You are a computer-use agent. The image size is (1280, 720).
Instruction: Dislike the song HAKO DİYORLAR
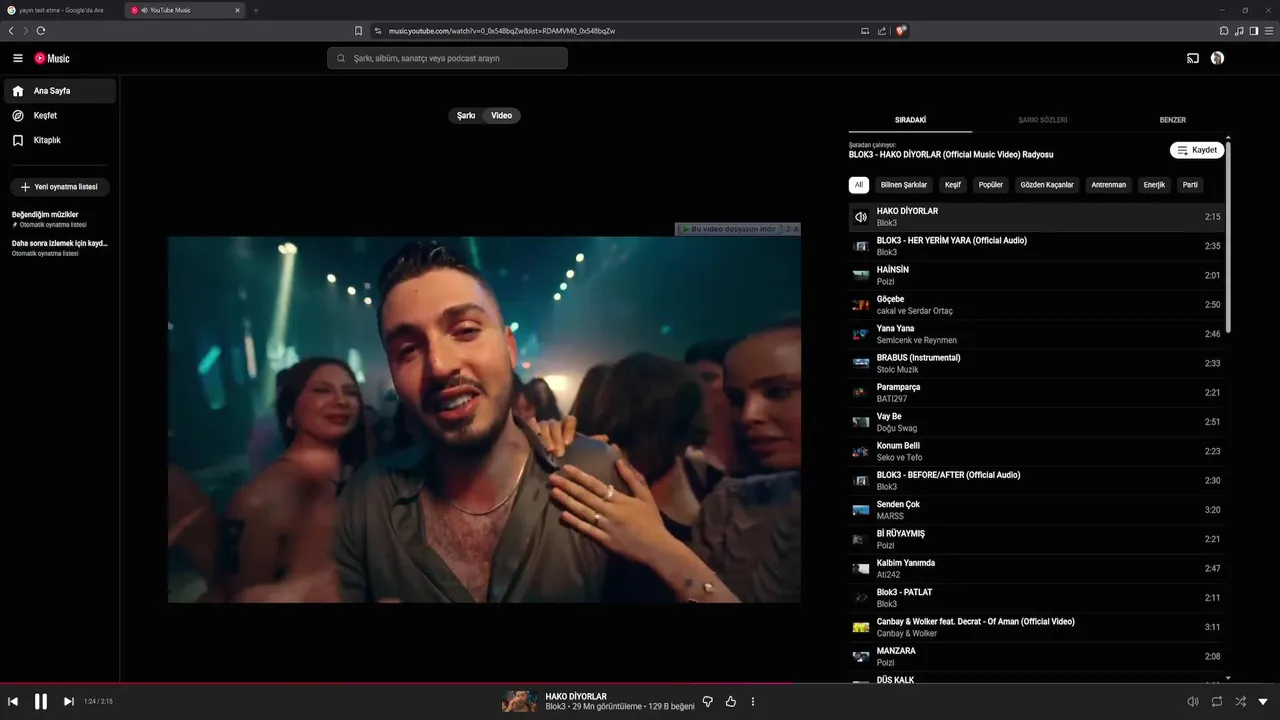(708, 702)
